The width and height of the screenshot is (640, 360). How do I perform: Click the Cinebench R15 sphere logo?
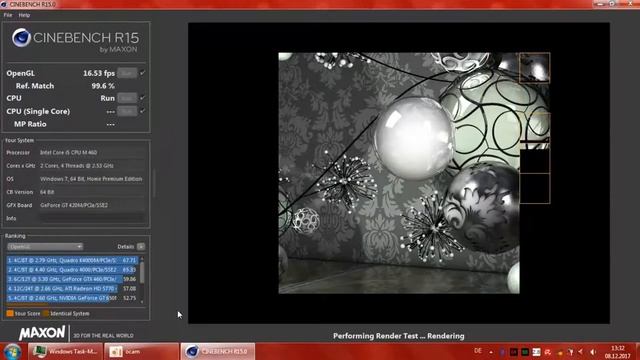click(x=21, y=38)
